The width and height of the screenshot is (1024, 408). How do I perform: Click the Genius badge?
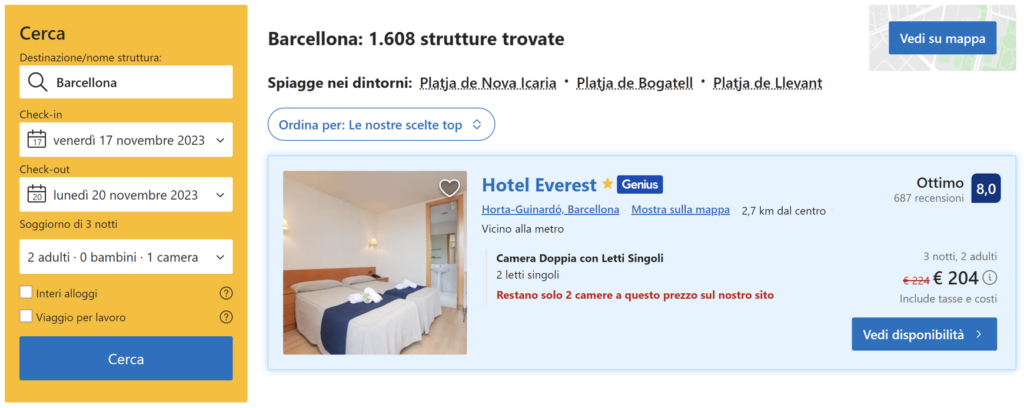click(x=640, y=185)
